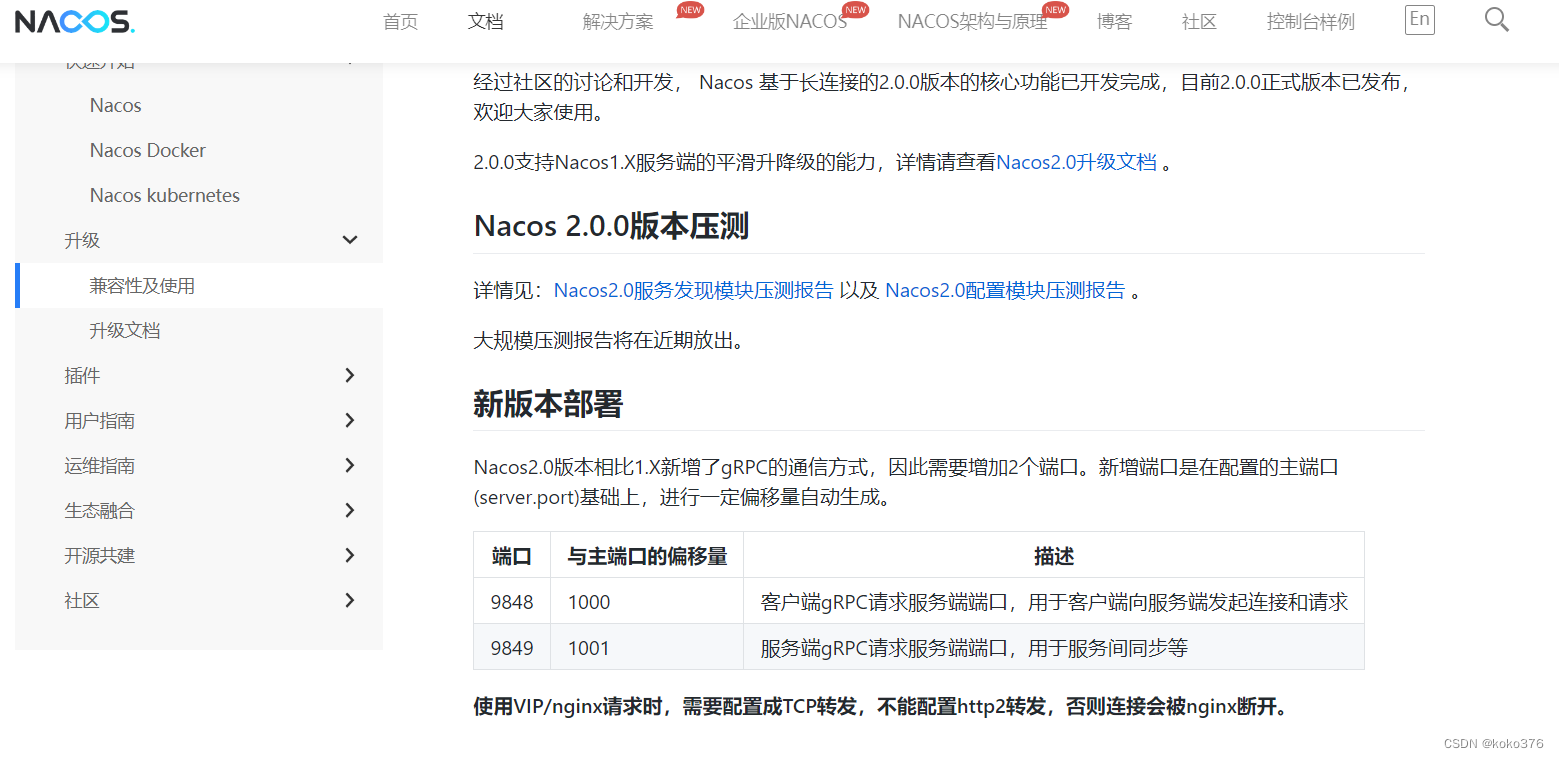Click the 9849 port cell
The width and height of the screenshot is (1559, 758).
coord(512,648)
